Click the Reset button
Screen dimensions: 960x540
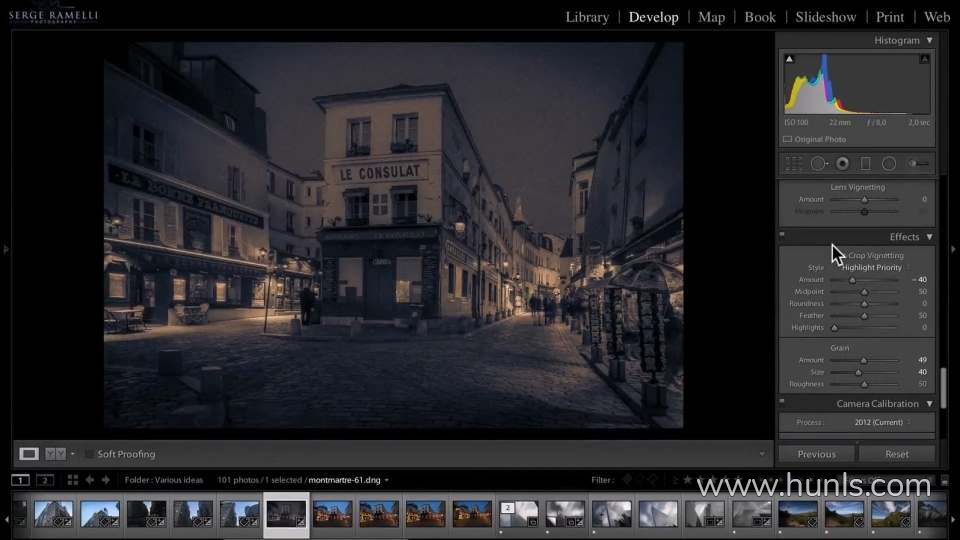(897, 454)
